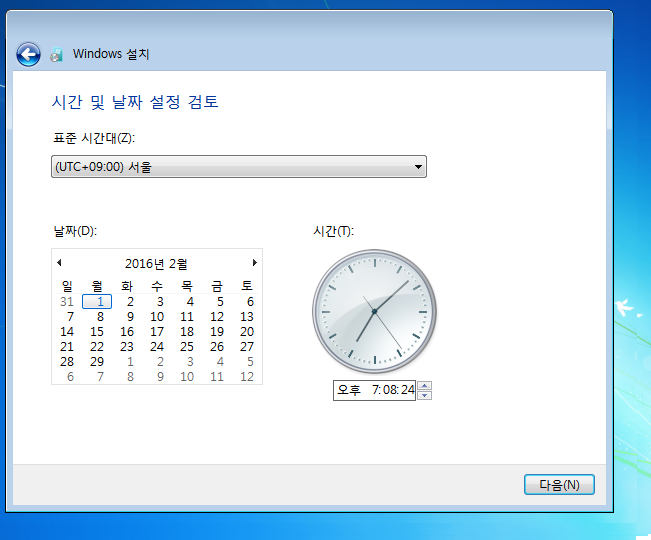
Task: Click the 날짜(D) label
Action: click(x=75, y=231)
